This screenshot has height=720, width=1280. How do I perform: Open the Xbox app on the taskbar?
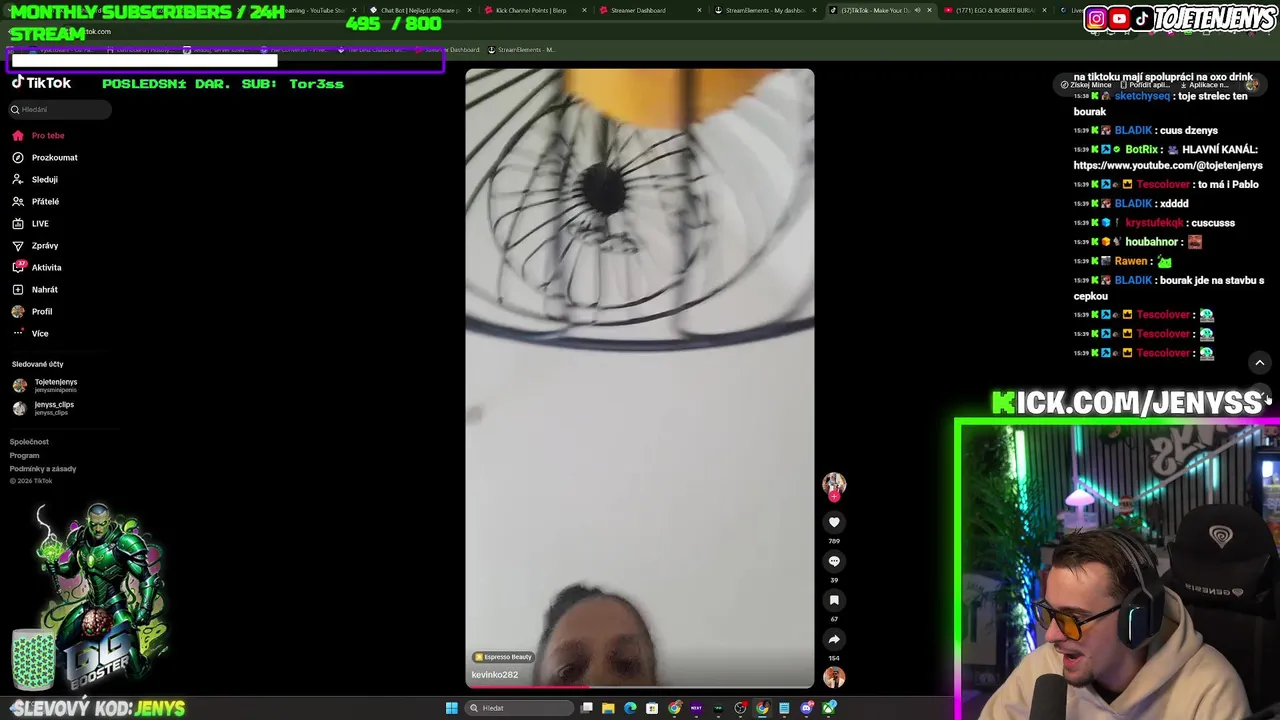pyautogui.click(x=829, y=708)
